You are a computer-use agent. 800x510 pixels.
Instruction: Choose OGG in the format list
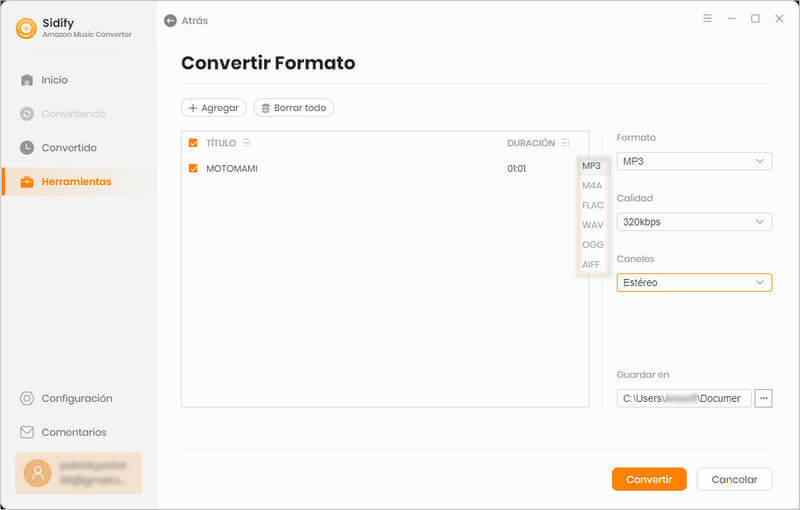pyautogui.click(x=593, y=245)
